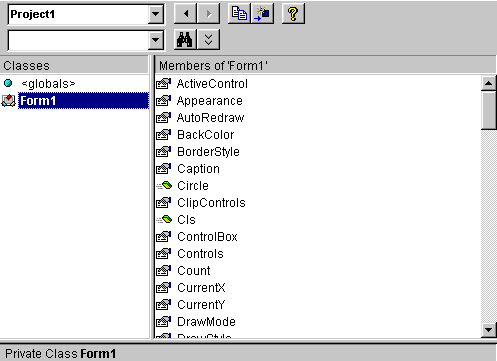
Task: Select the Controls member
Action: (x=200, y=254)
